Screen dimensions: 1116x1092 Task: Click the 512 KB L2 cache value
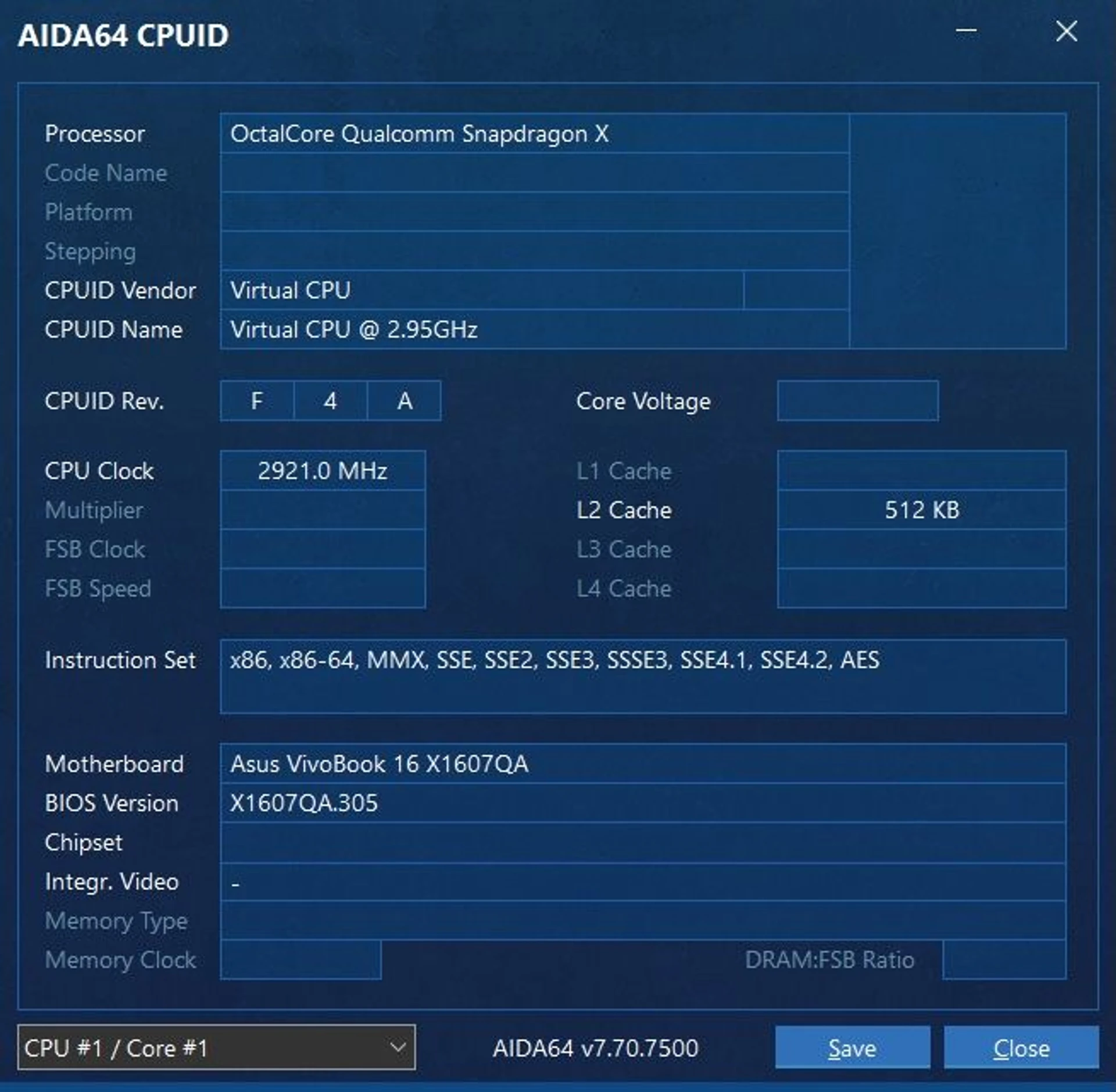922,510
